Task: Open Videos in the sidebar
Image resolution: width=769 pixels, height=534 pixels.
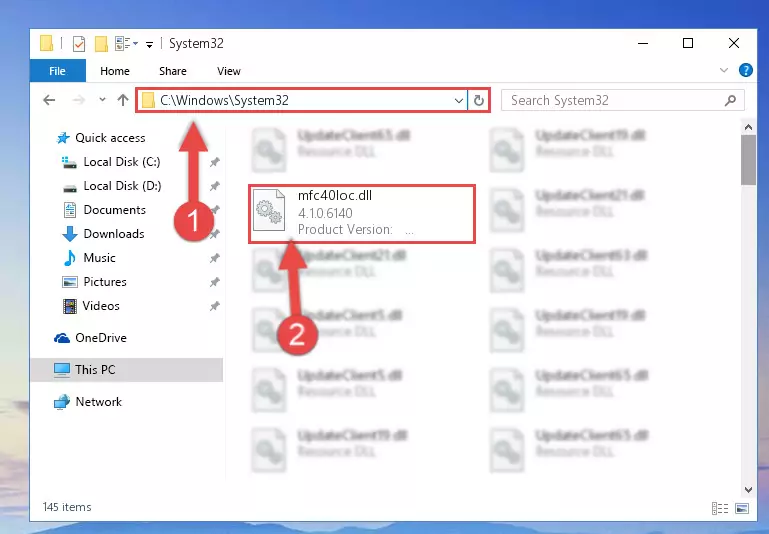Action: click(x=101, y=306)
